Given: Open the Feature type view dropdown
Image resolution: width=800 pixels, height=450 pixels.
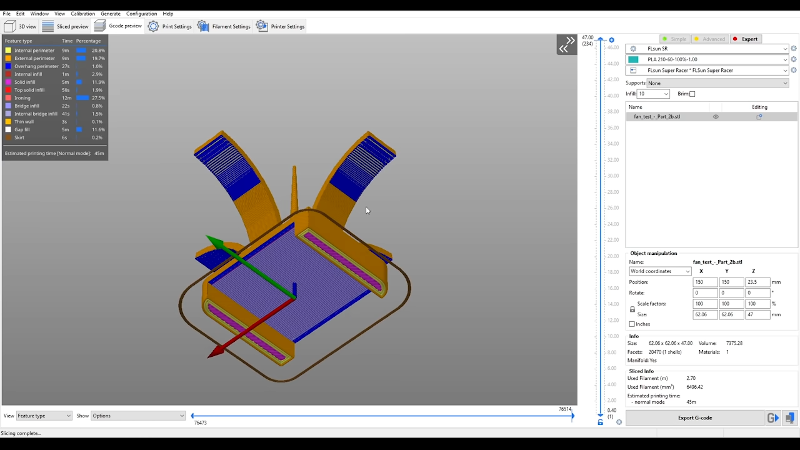Looking at the screenshot, I should click(x=46, y=415).
